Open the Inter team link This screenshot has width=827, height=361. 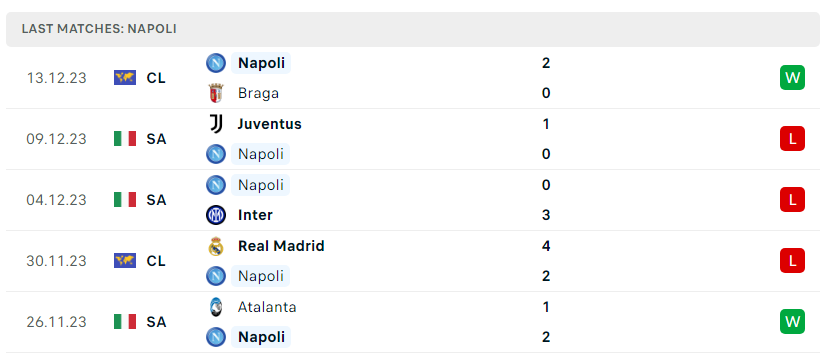click(x=255, y=215)
